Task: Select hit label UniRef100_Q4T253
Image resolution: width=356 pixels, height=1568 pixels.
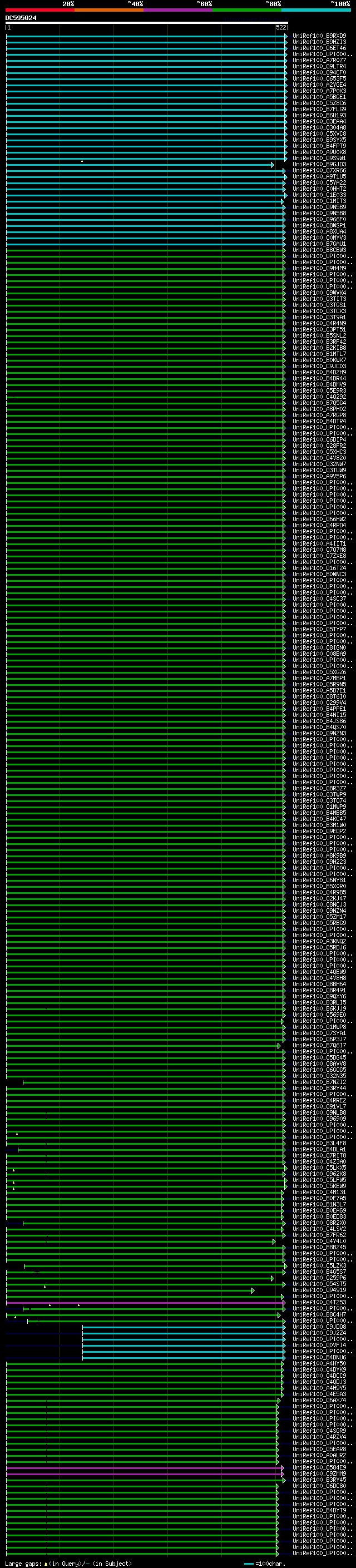Action: pyautogui.click(x=319, y=1303)
